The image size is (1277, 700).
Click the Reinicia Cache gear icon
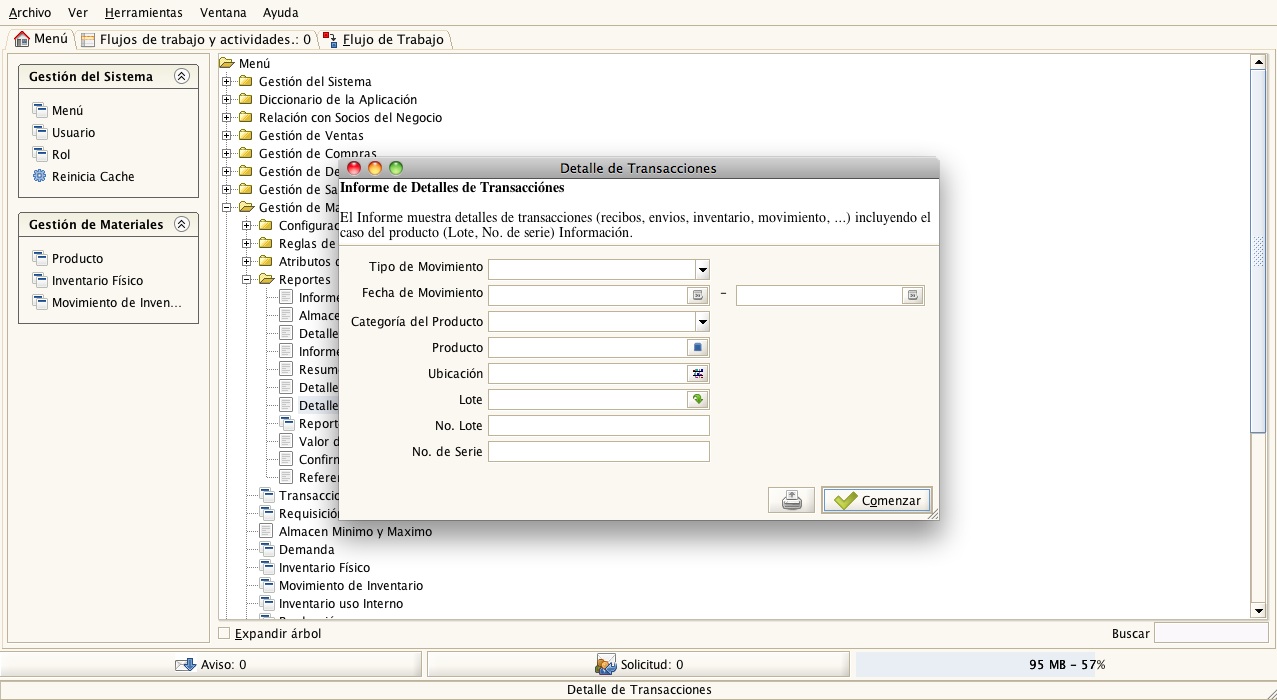coord(40,176)
